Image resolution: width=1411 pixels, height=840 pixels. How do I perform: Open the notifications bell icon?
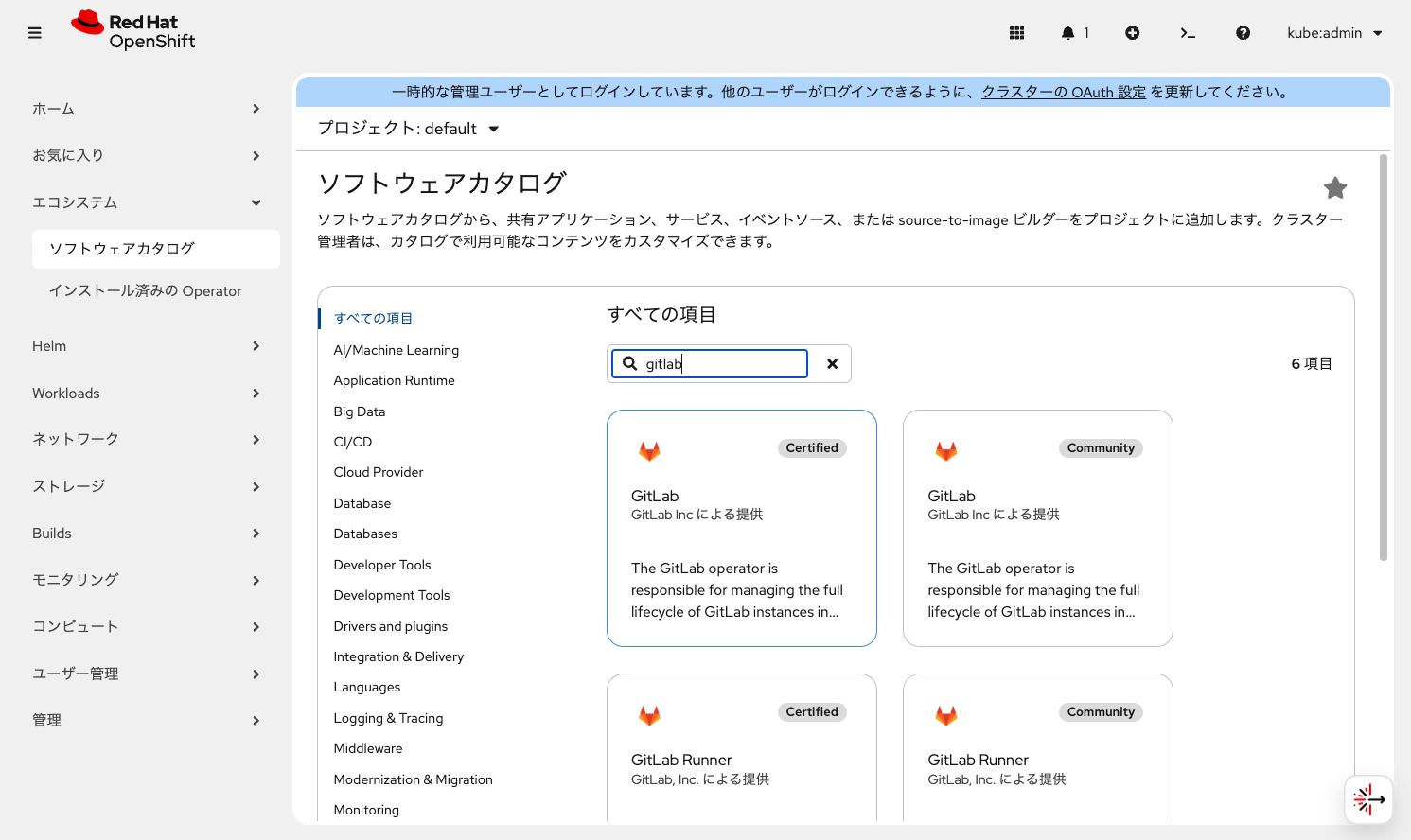click(x=1070, y=32)
